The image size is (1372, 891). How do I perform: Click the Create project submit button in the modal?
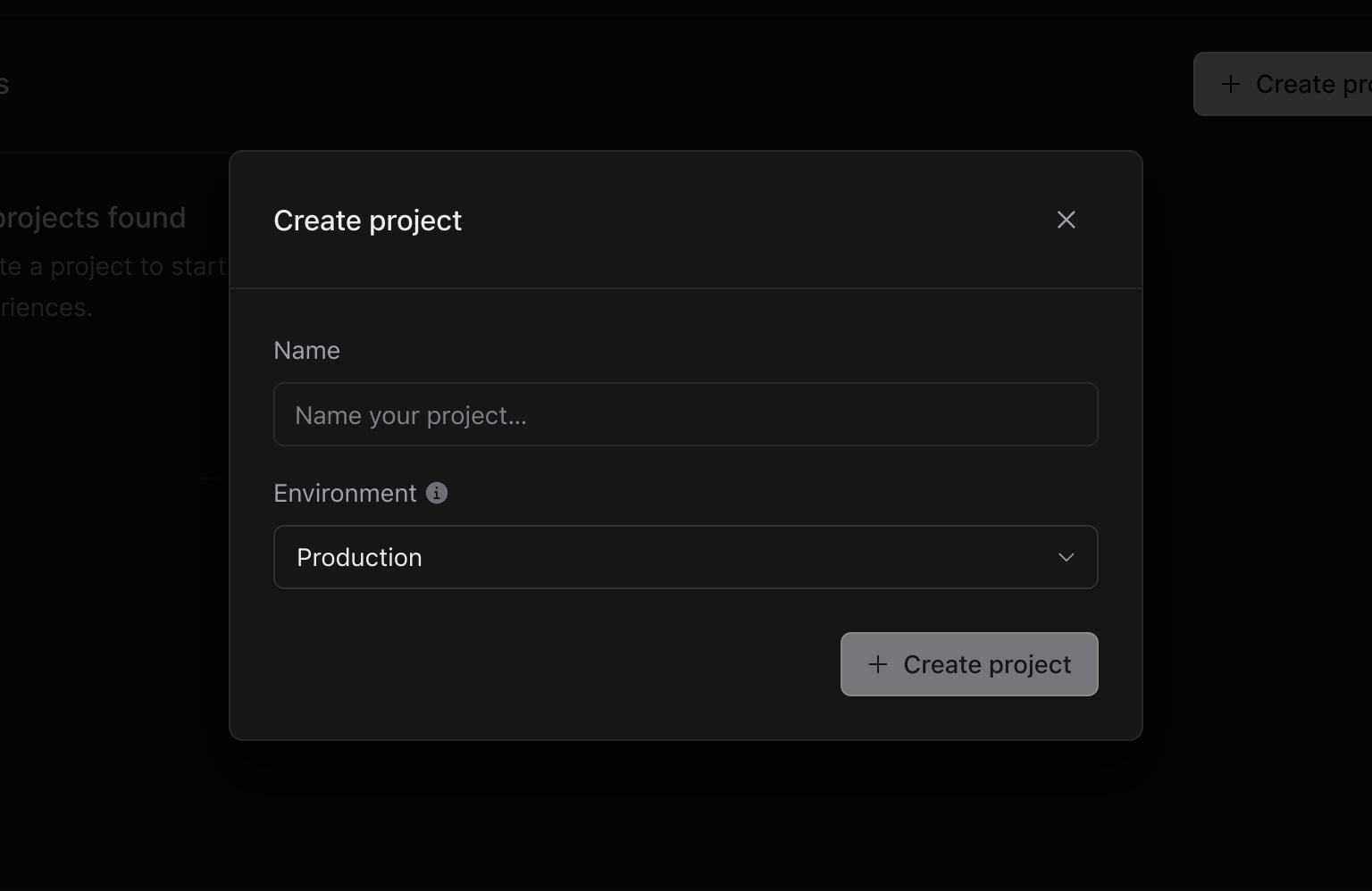(x=968, y=664)
